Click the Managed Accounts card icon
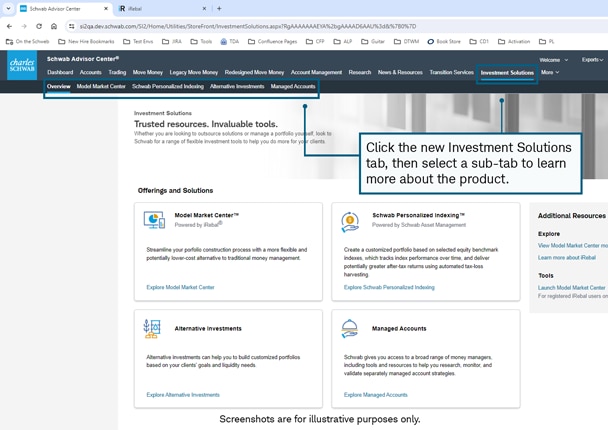Image resolution: width=608 pixels, height=430 pixels. point(349,329)
